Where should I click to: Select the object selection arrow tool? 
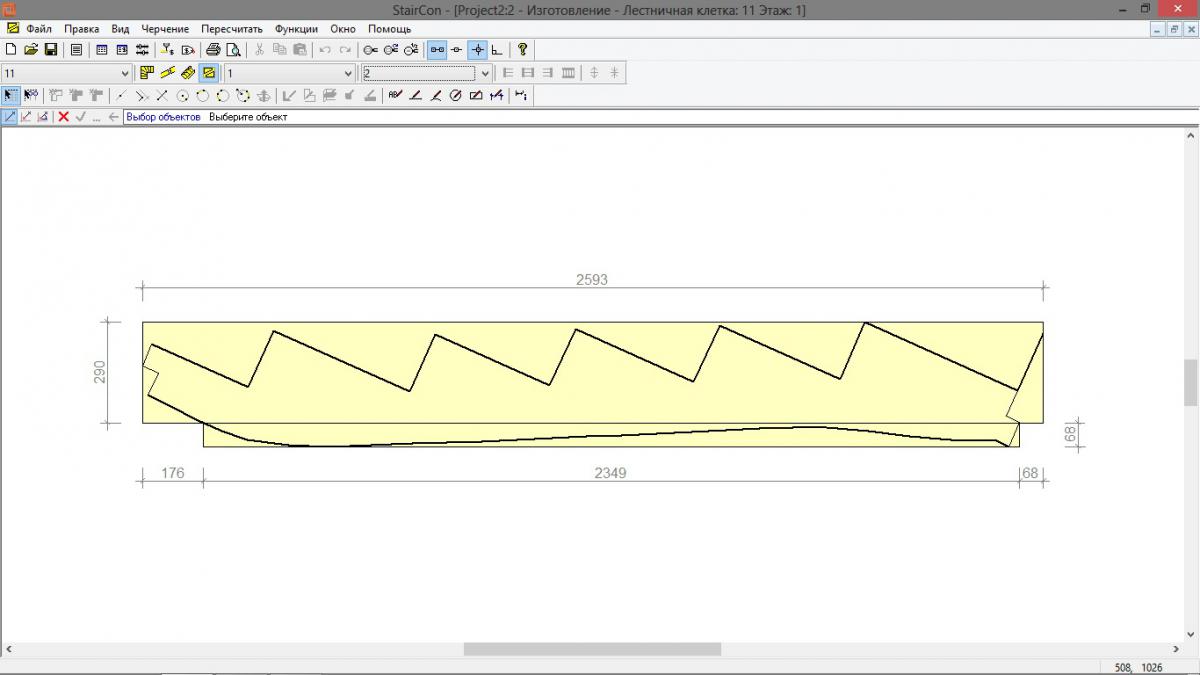click(x=10, y=95)
